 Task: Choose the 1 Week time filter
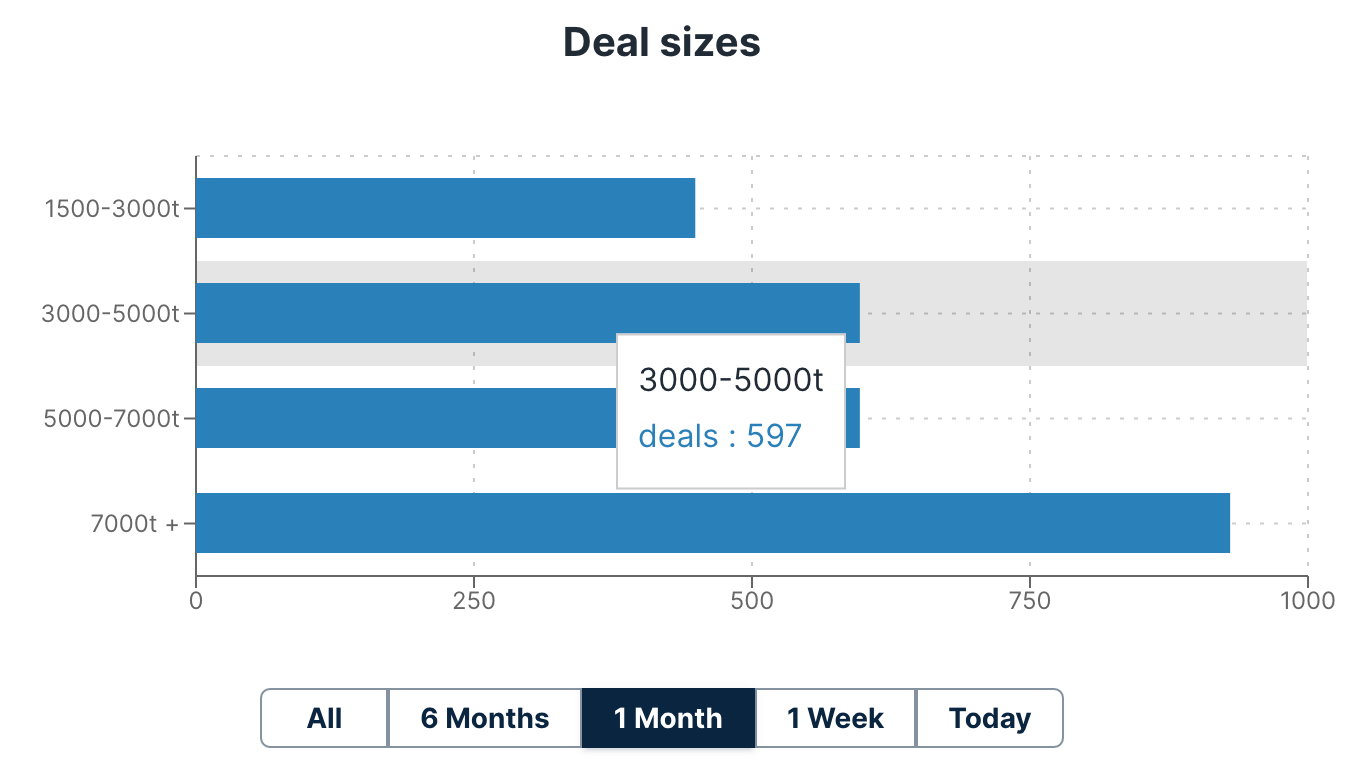[836, 718]
